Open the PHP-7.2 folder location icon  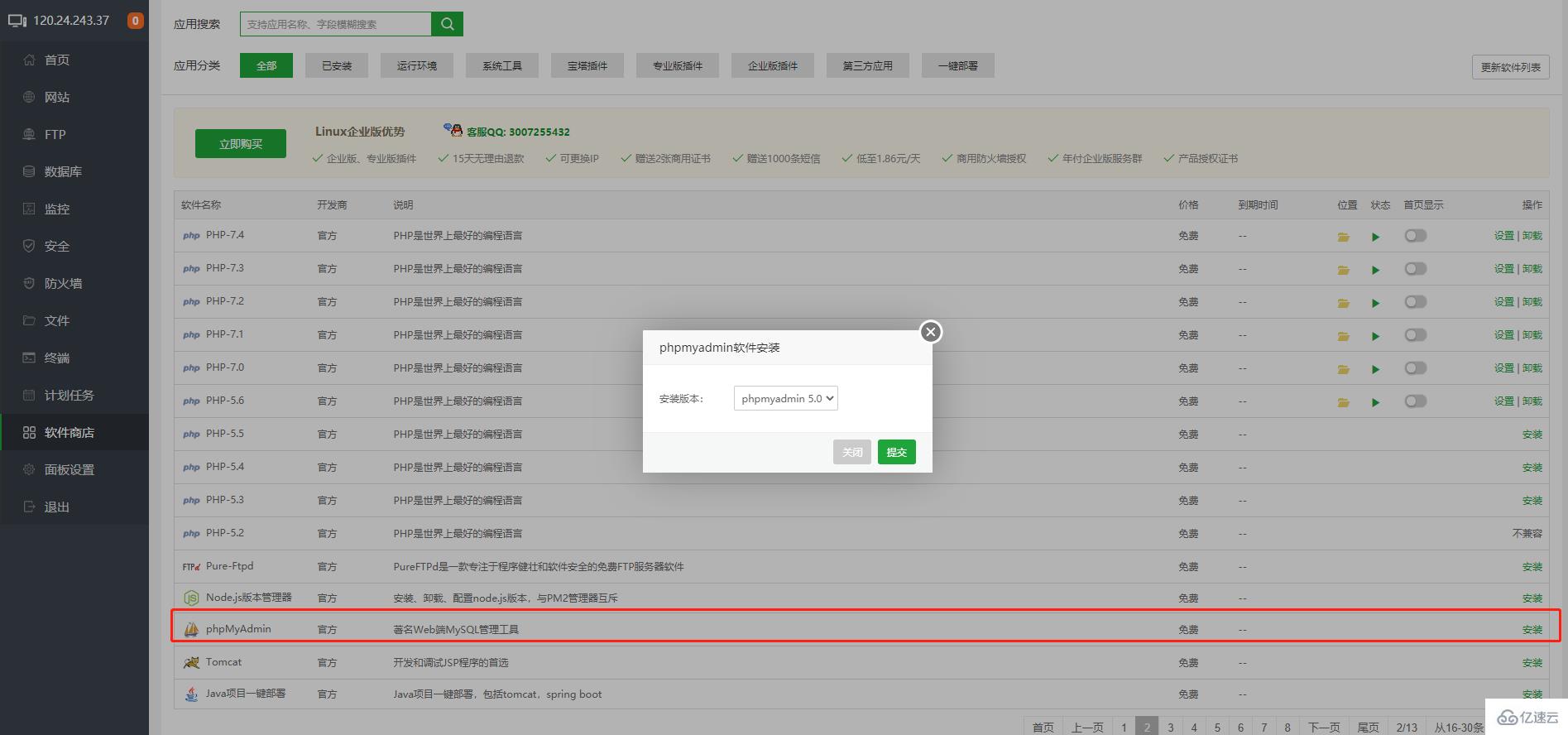[x=1343, y=303]
